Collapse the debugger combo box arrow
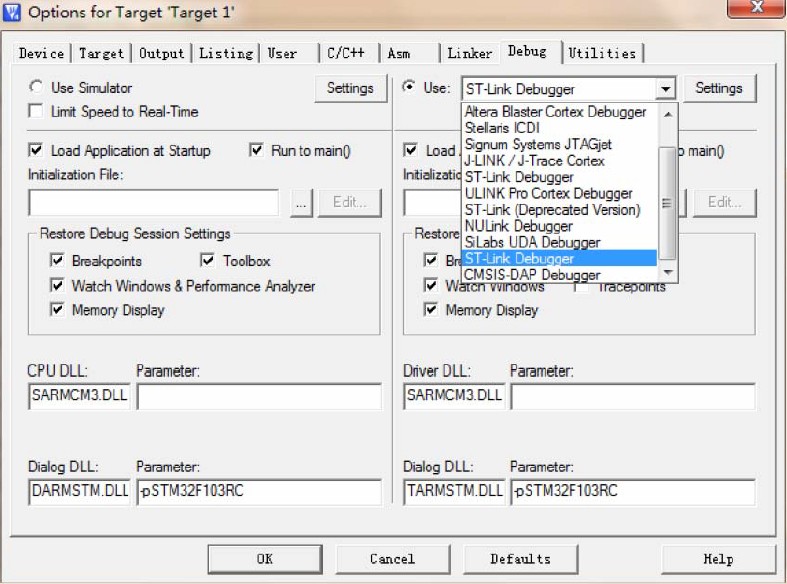787x584 pixels. [666, 89]
